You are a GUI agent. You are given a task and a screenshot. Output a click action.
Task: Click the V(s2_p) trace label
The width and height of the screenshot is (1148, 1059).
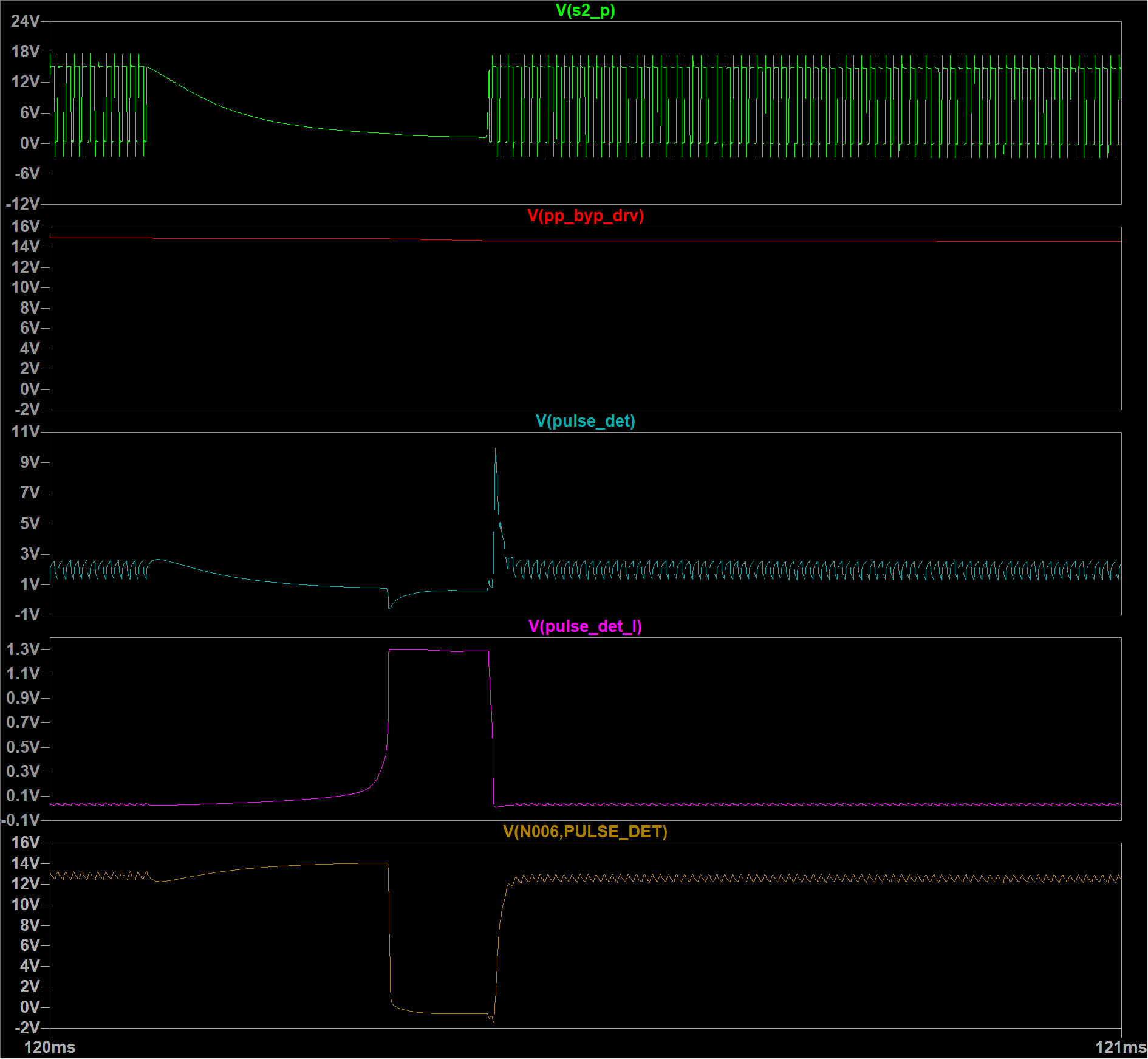(x=586, y=10)
